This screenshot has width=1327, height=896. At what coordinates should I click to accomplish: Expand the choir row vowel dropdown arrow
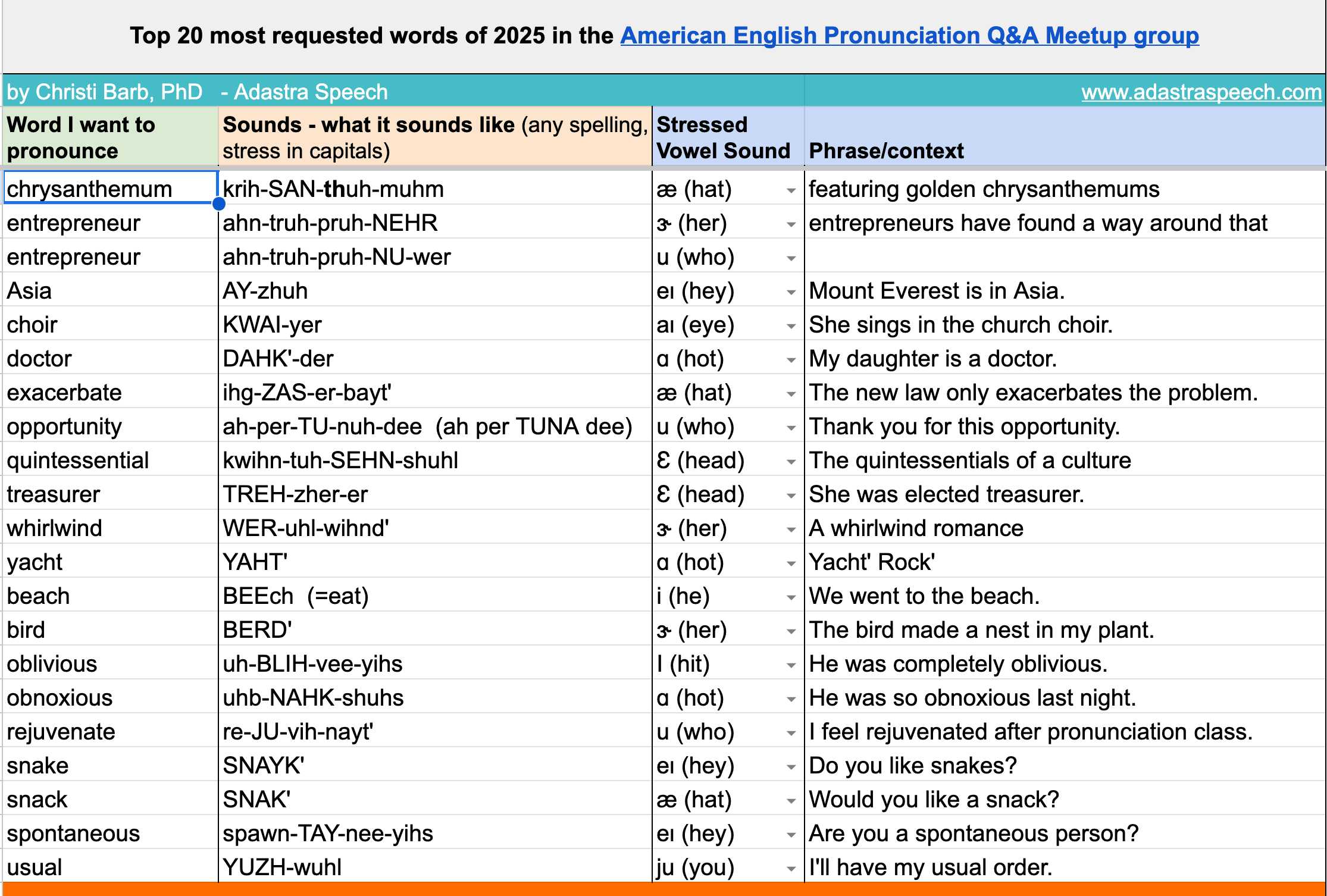tap(791, 326)
